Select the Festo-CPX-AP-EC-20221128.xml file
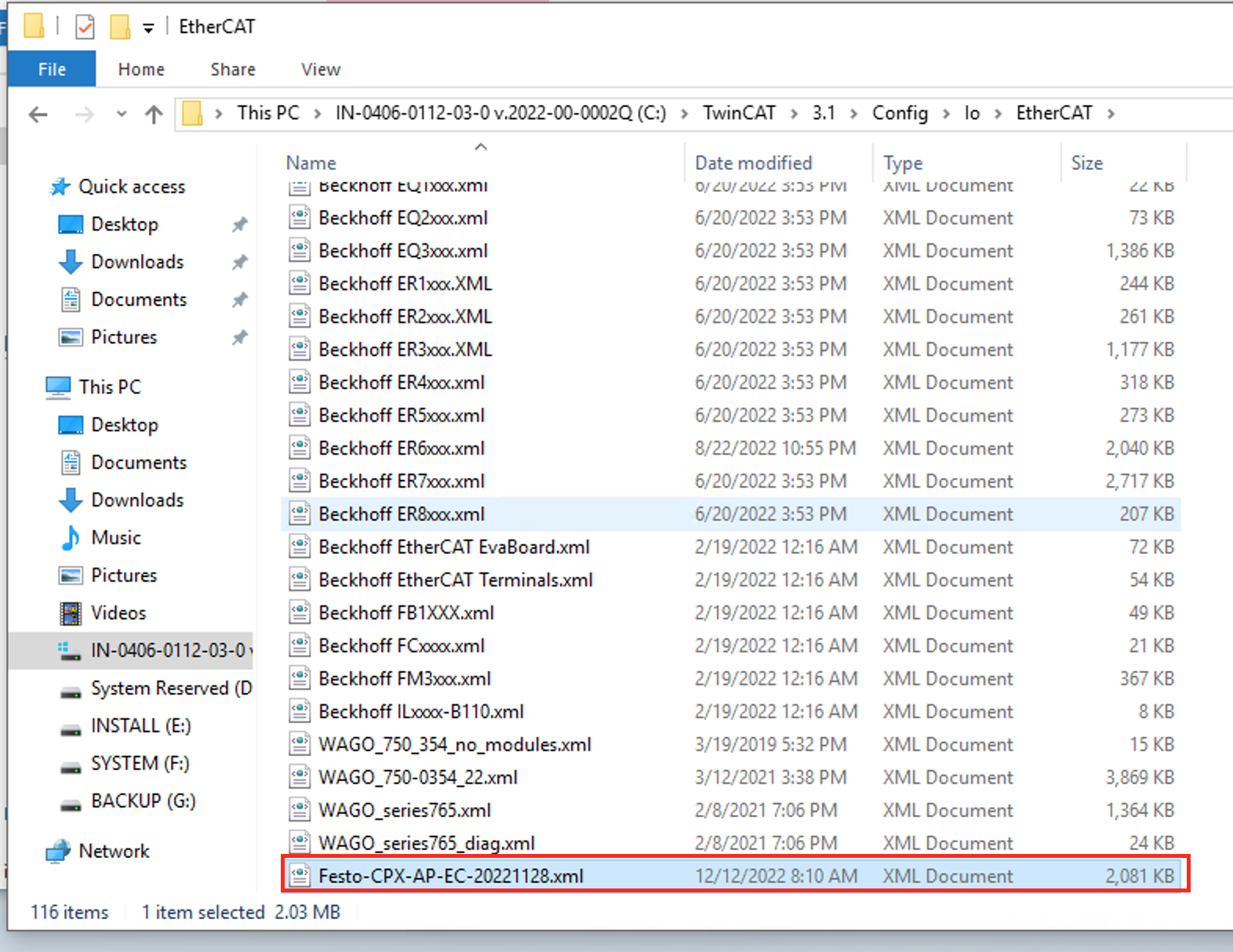This screenshot has width=1233, height=952. pyautogui.click(x=731, y=875)
